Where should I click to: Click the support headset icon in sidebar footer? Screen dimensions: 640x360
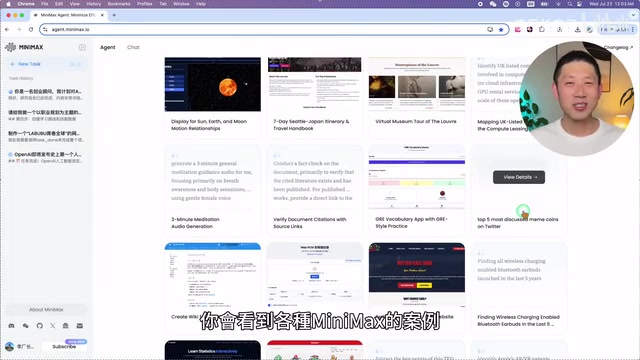pyautogui.click(x=66, y=326)
